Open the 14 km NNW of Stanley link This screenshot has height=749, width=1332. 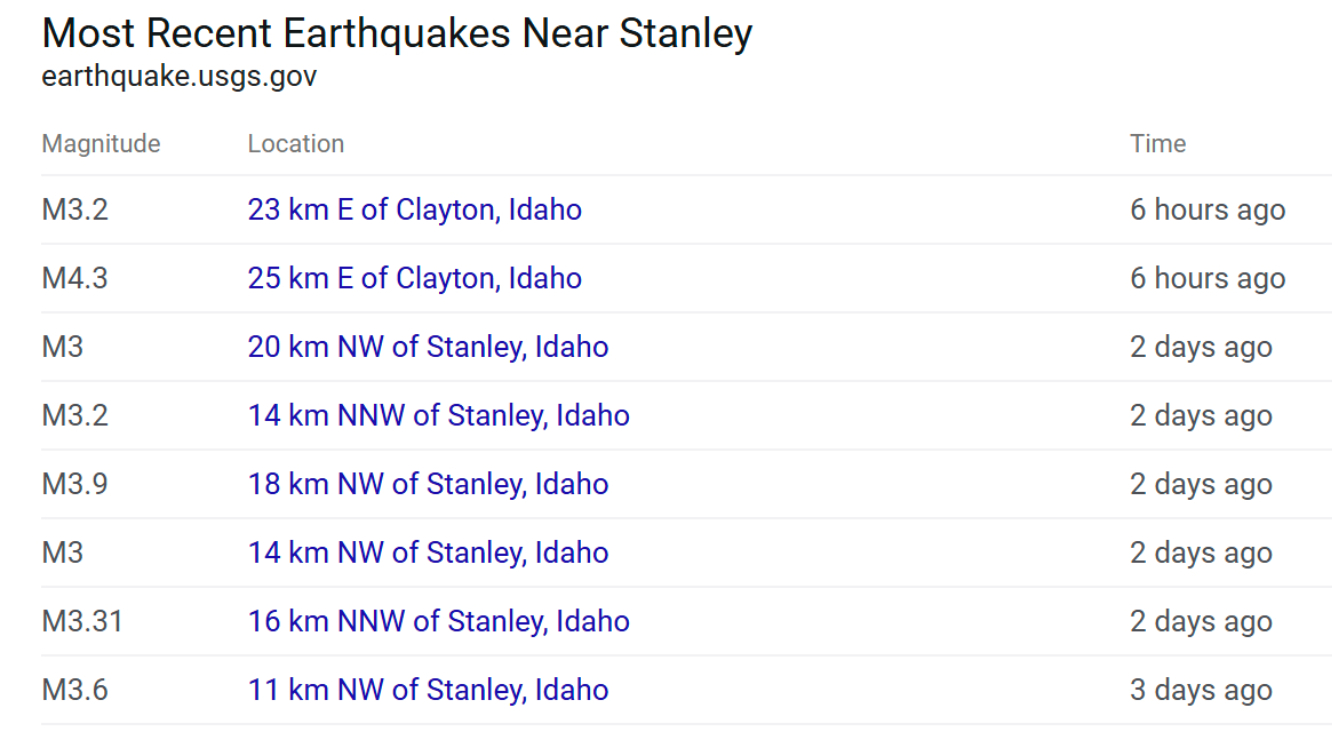coord(438,415)
